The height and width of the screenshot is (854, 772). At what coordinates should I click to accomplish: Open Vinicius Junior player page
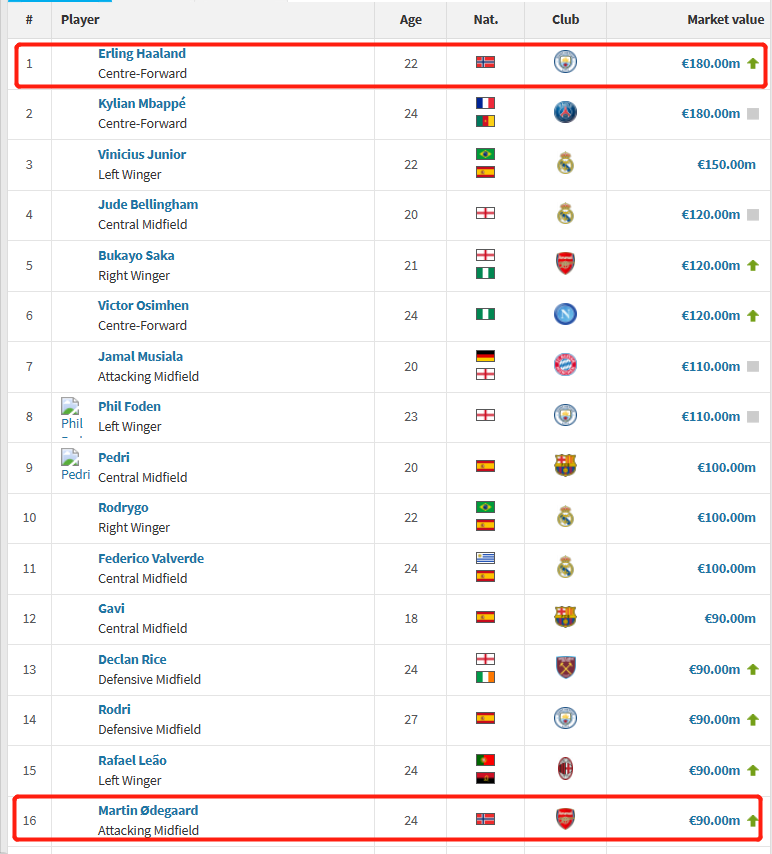(142, 155)
